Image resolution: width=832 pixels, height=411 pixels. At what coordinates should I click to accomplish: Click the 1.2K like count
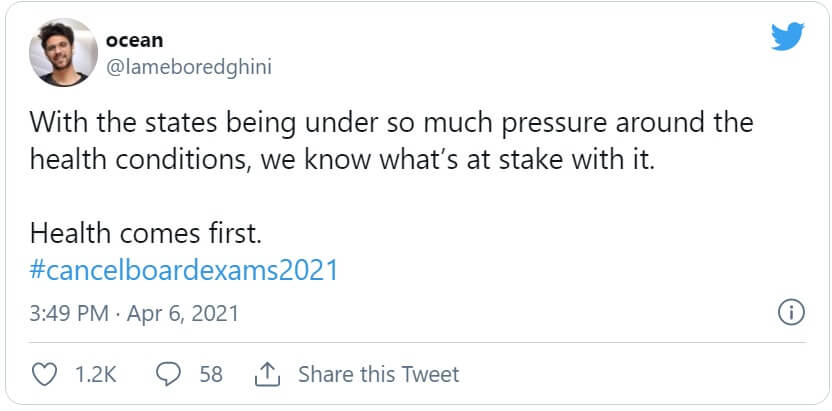[x=96, y=375]
